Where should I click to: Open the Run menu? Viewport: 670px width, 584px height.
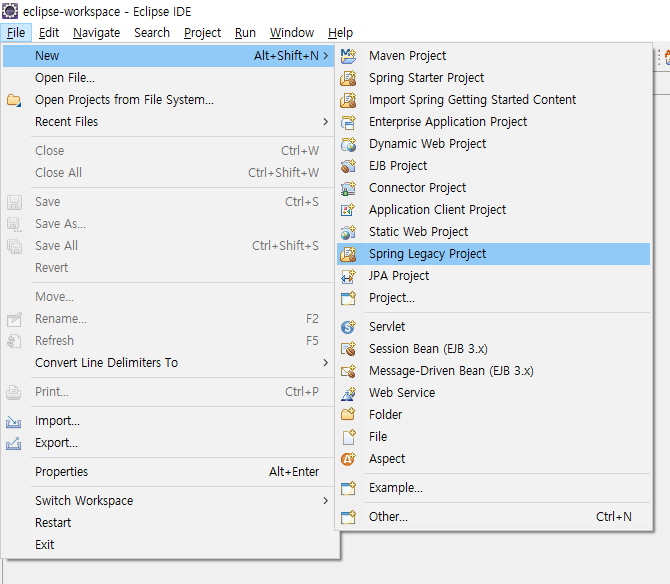(245, 33)
